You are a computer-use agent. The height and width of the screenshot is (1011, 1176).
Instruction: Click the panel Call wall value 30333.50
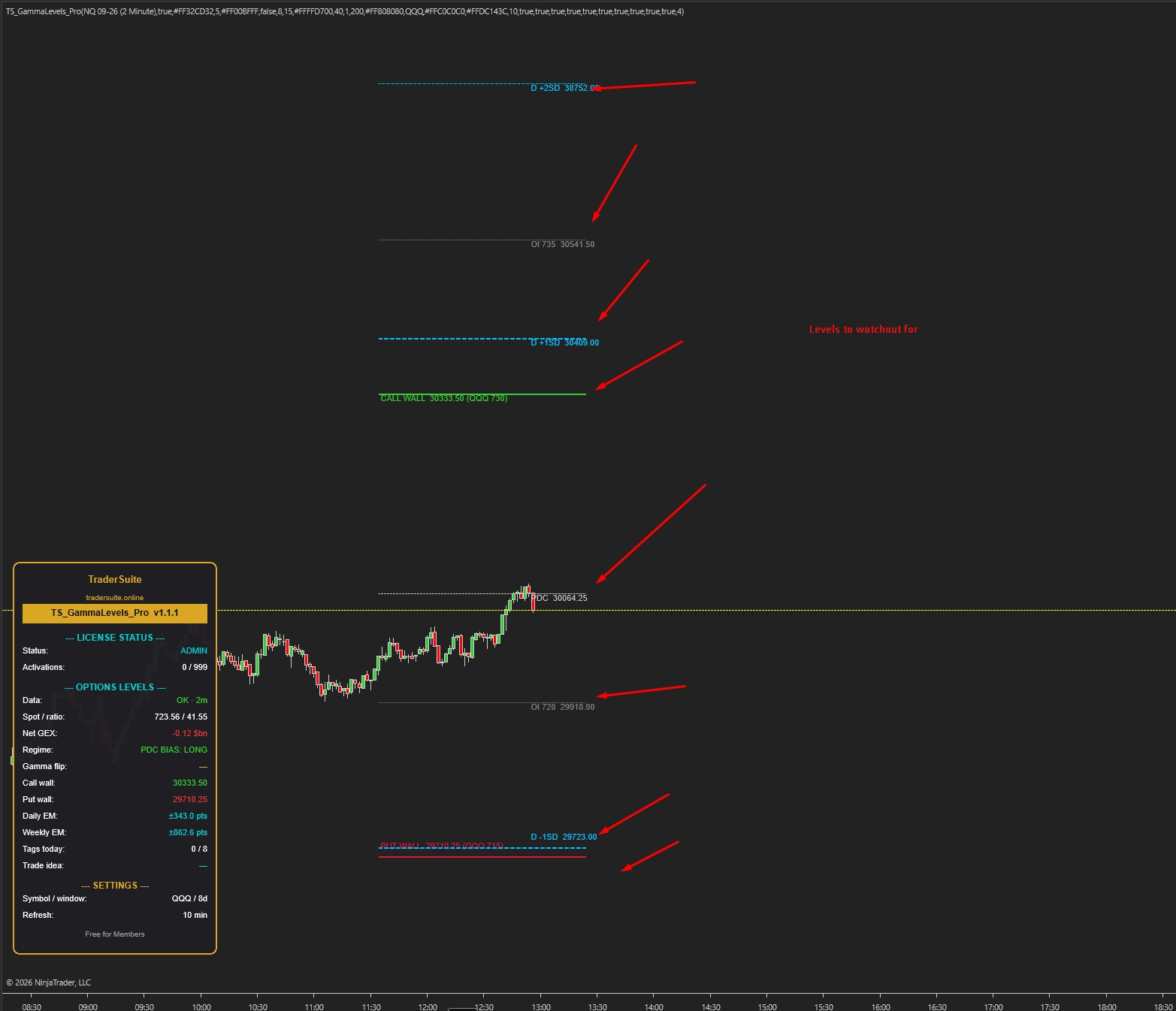190,783
